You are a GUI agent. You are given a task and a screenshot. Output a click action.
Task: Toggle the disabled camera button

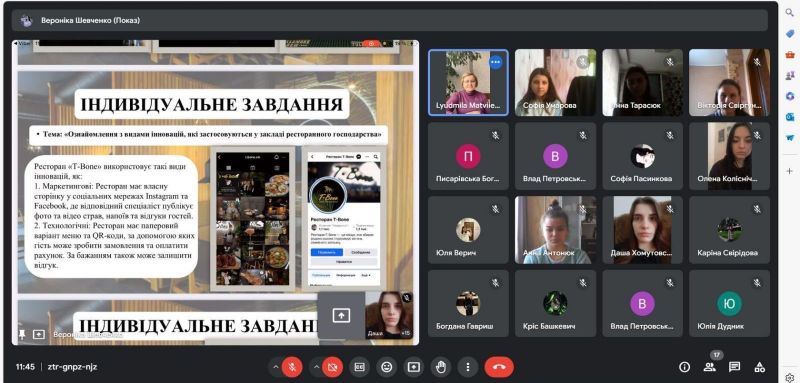333,367
